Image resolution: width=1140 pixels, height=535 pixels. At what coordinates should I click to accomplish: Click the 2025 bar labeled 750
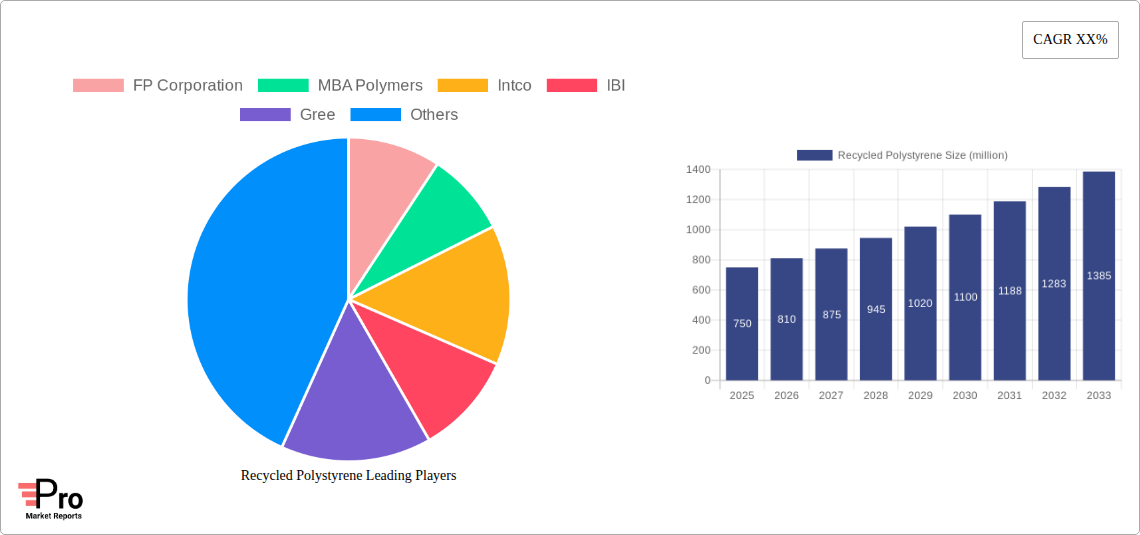click(x=742, y=323)
